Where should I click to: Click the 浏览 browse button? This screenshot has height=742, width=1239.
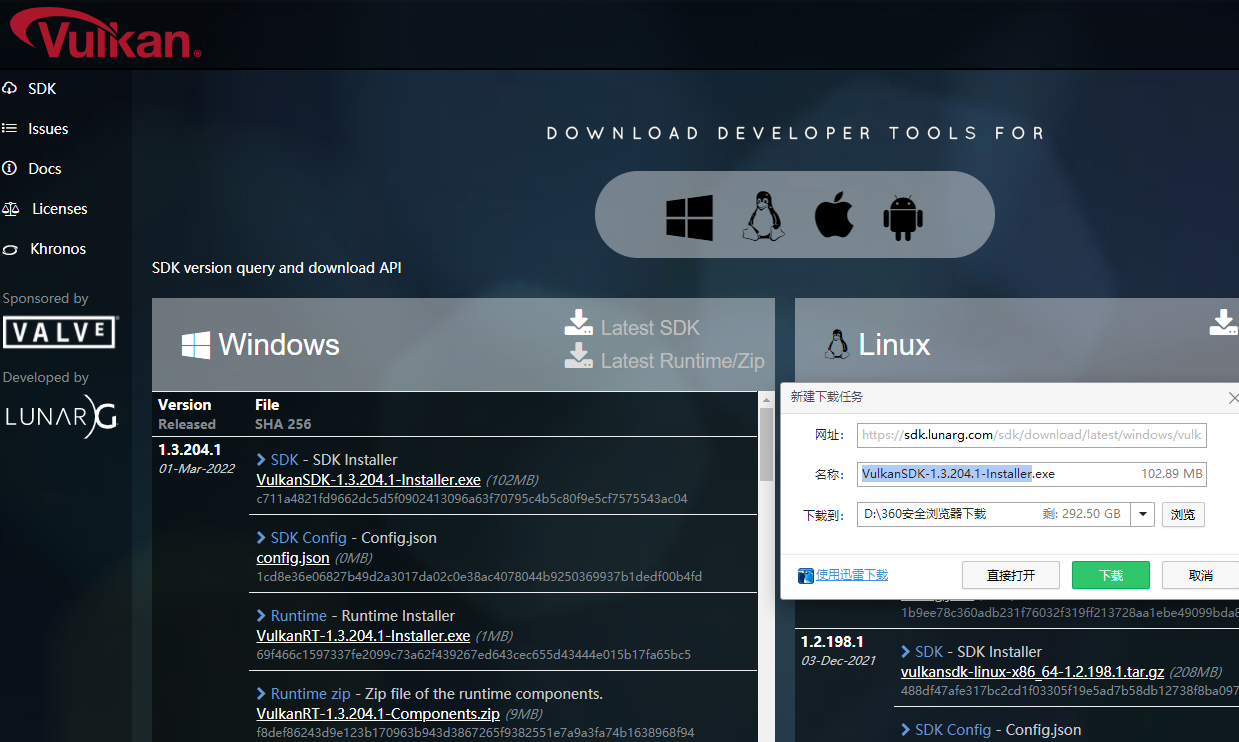coord(1183,515)
